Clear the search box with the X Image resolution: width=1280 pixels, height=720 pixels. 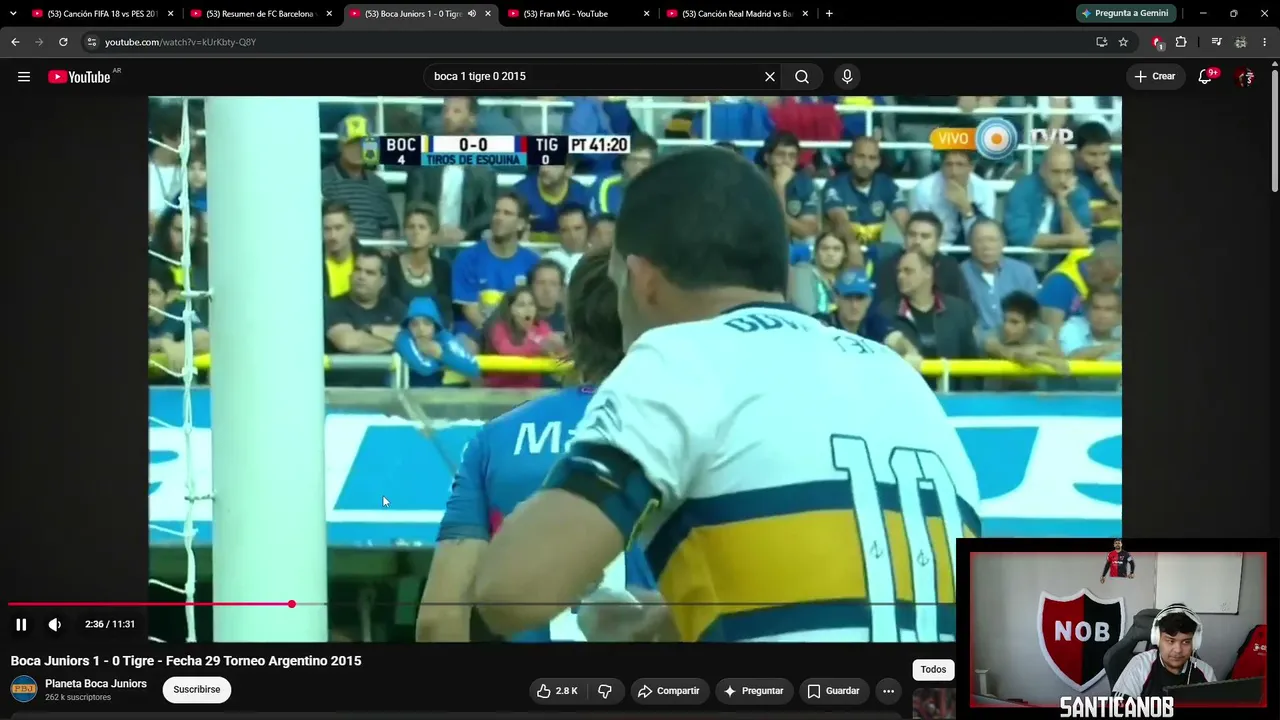770,77
